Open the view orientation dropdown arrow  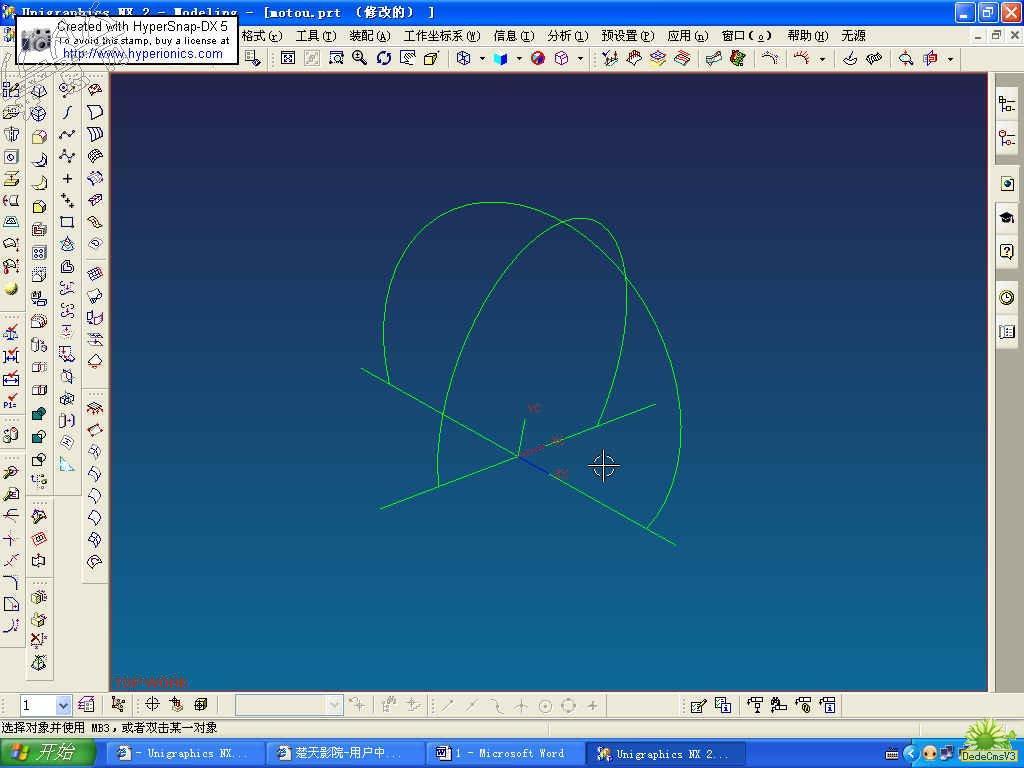(482, 59)
